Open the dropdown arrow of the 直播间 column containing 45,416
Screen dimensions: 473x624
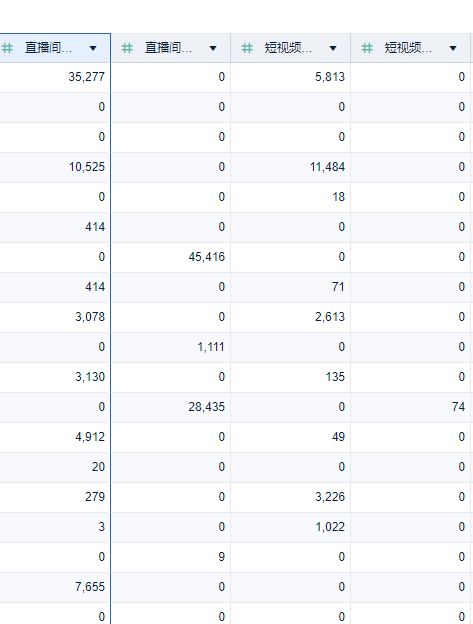(x=213, y=49)
